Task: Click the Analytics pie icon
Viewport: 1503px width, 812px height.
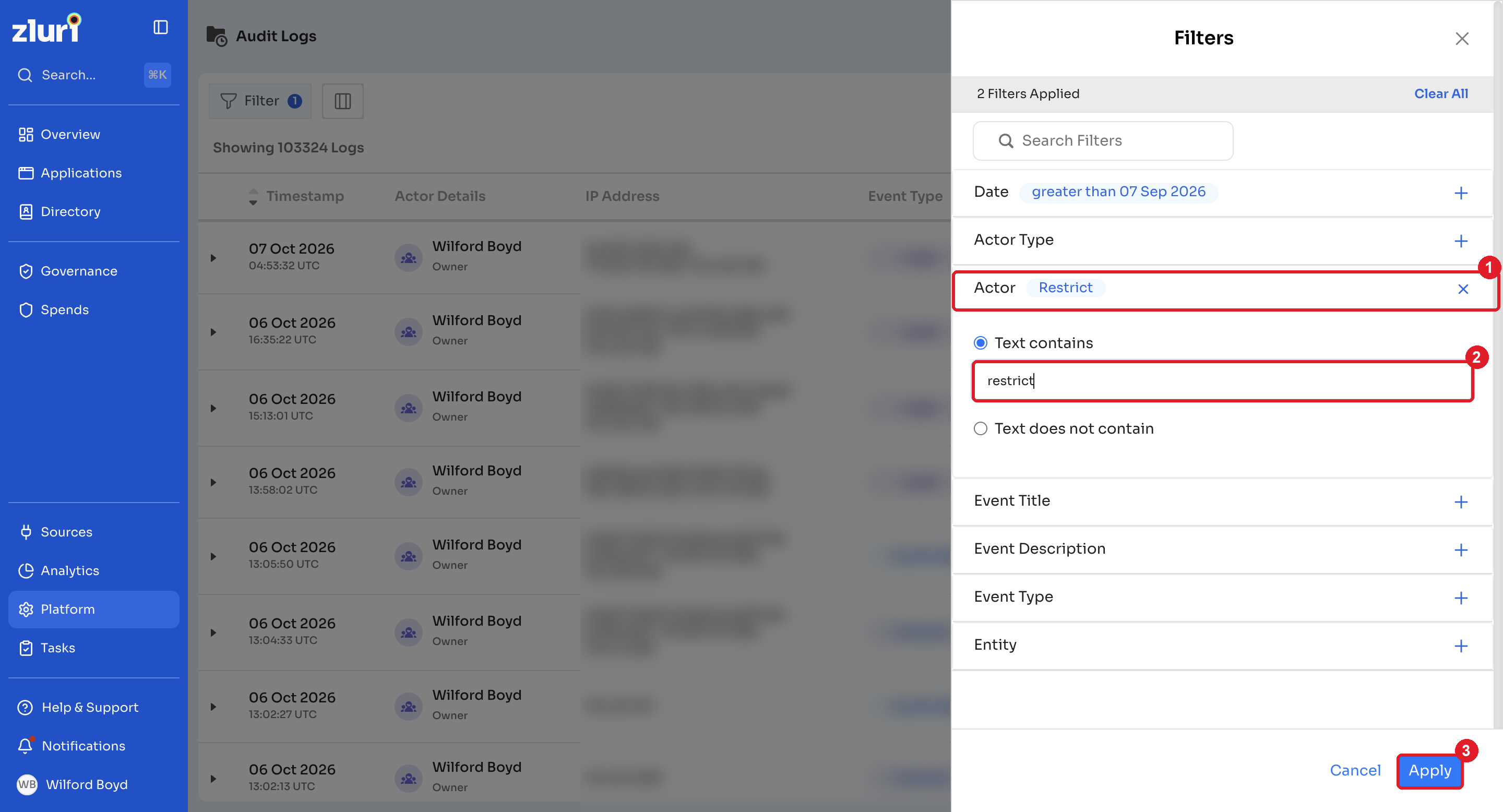Action: (26, 570)
